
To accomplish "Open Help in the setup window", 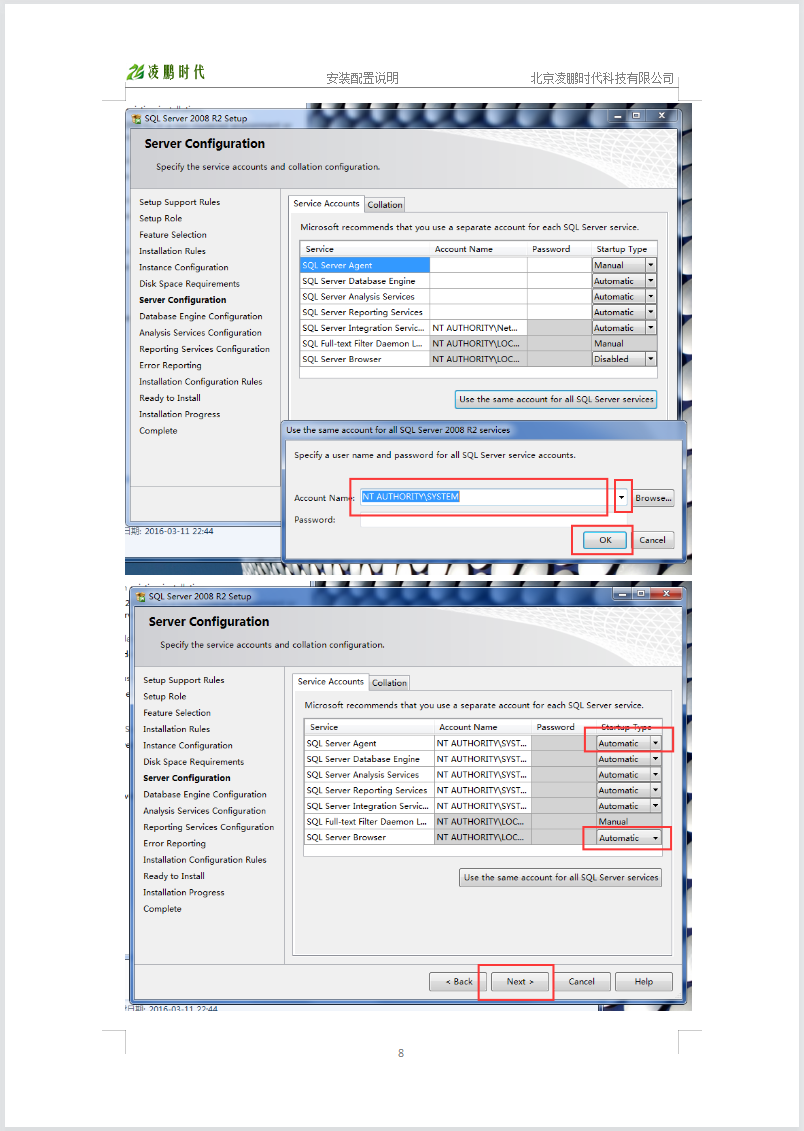I will [x=644, y=982].
